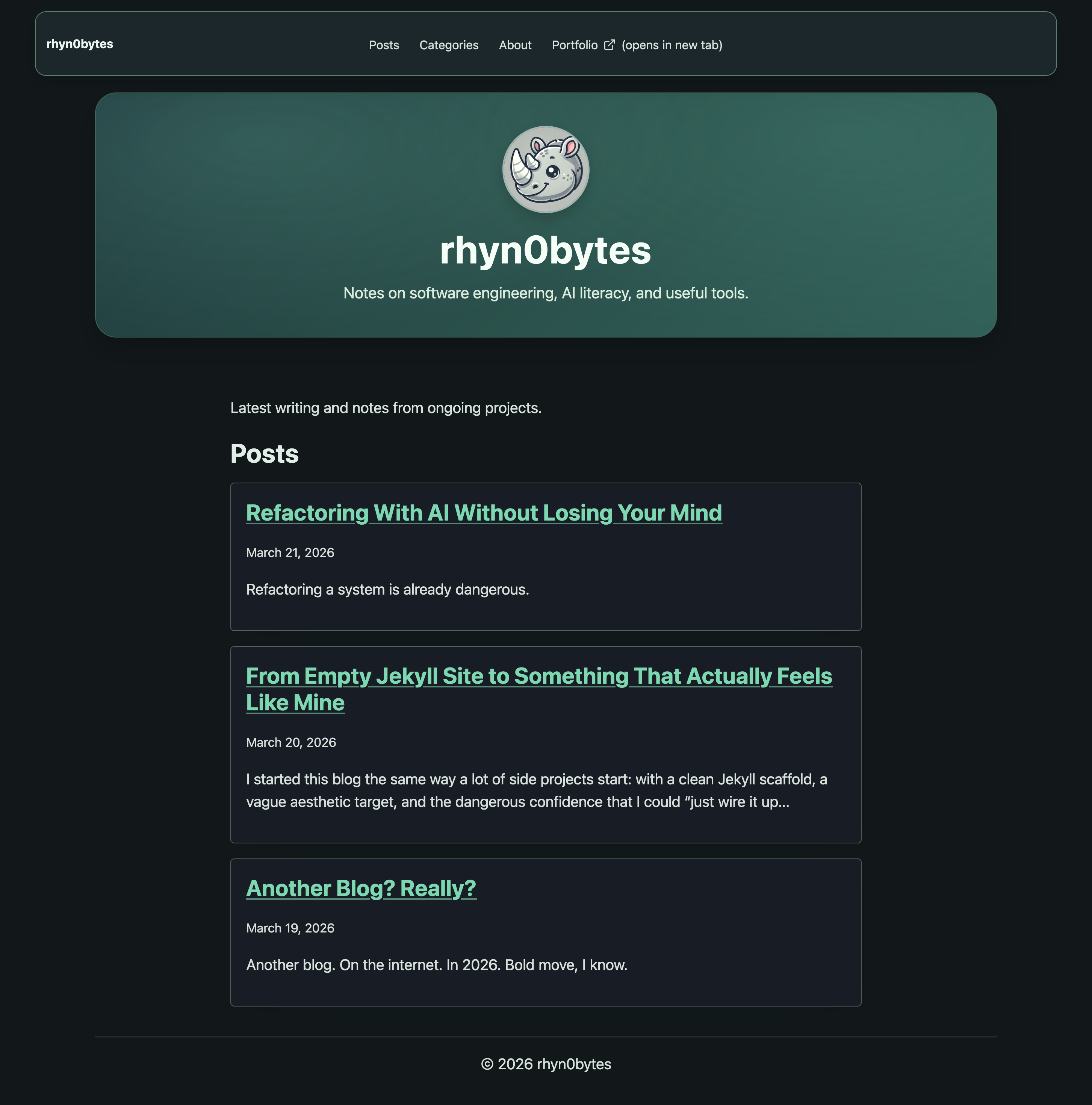Screen dimensions: 1092x1105
Task: Click the March 20, 2026 date
Action: pos(291,742)
